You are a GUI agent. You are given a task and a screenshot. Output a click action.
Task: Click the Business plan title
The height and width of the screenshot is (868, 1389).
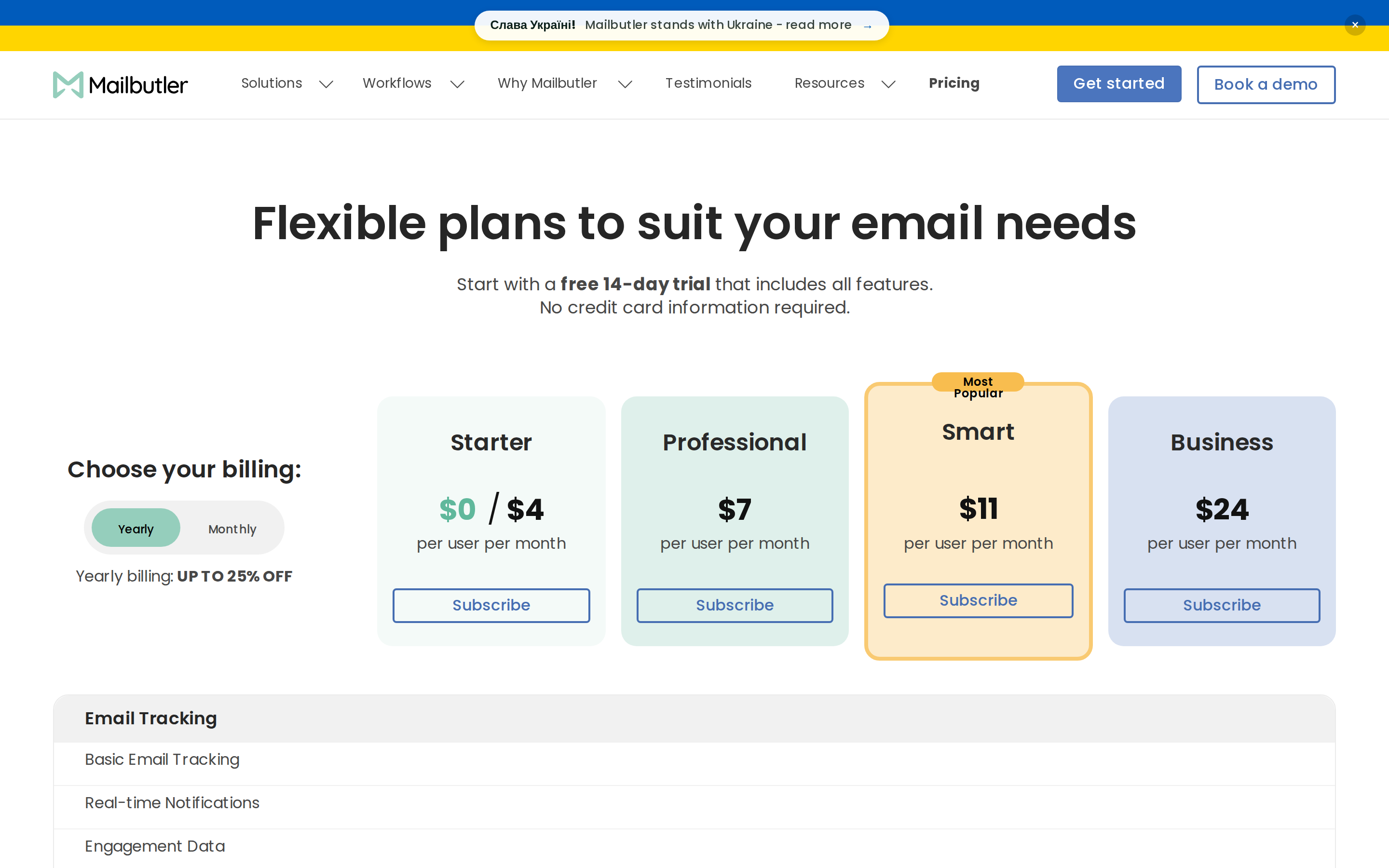click(1222, 442)
